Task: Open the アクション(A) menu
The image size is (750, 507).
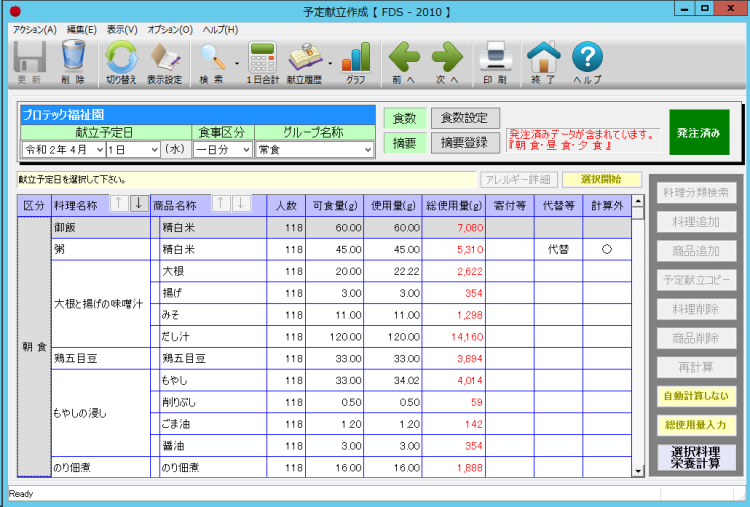Action: [x=34, y=30]
